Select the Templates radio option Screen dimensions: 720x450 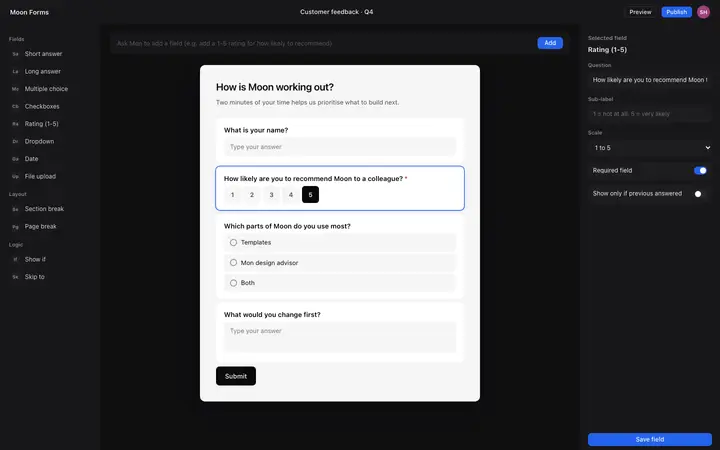click(233, 242)
